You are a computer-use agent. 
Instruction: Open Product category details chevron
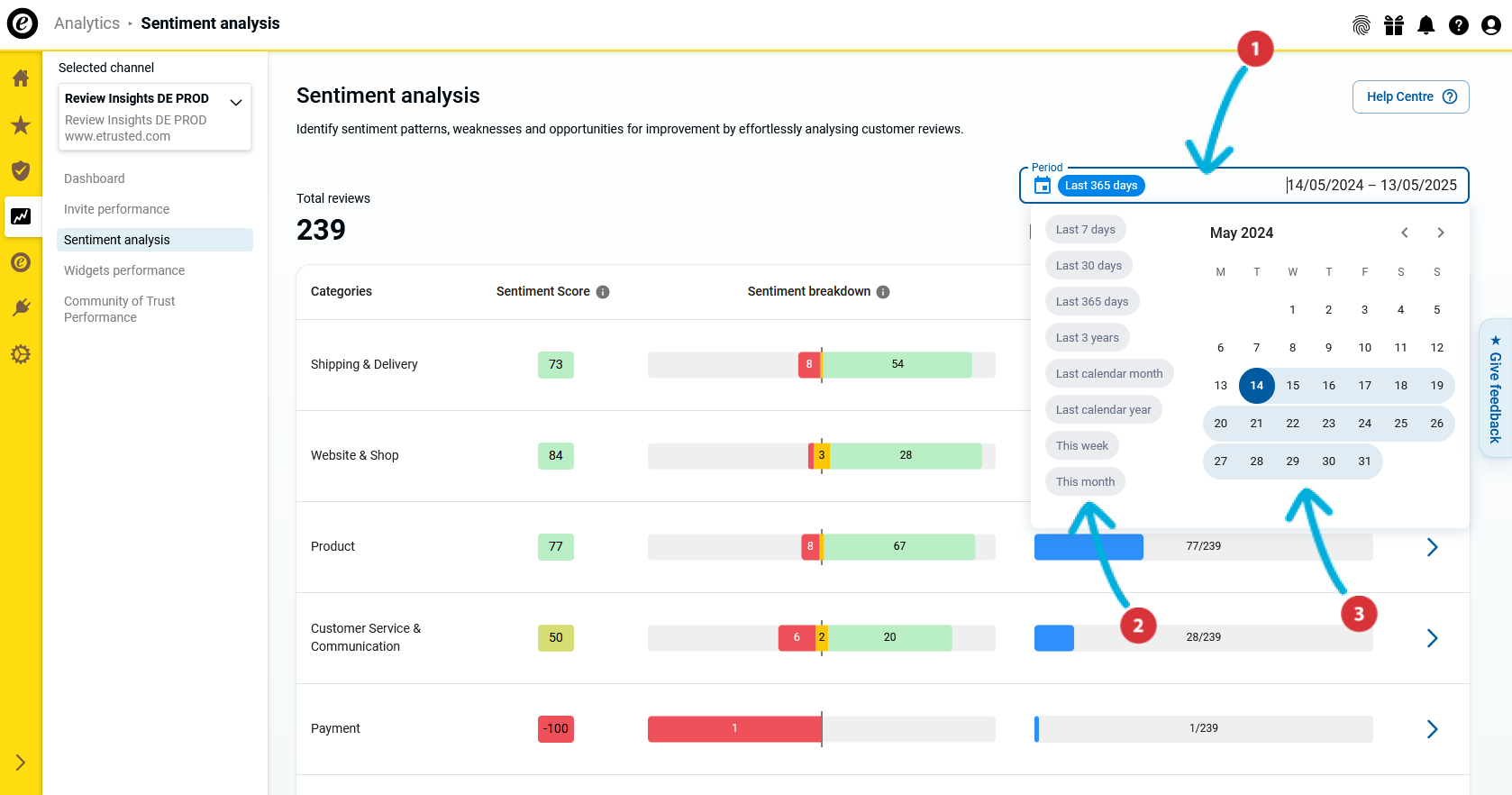click(1433, 547)
